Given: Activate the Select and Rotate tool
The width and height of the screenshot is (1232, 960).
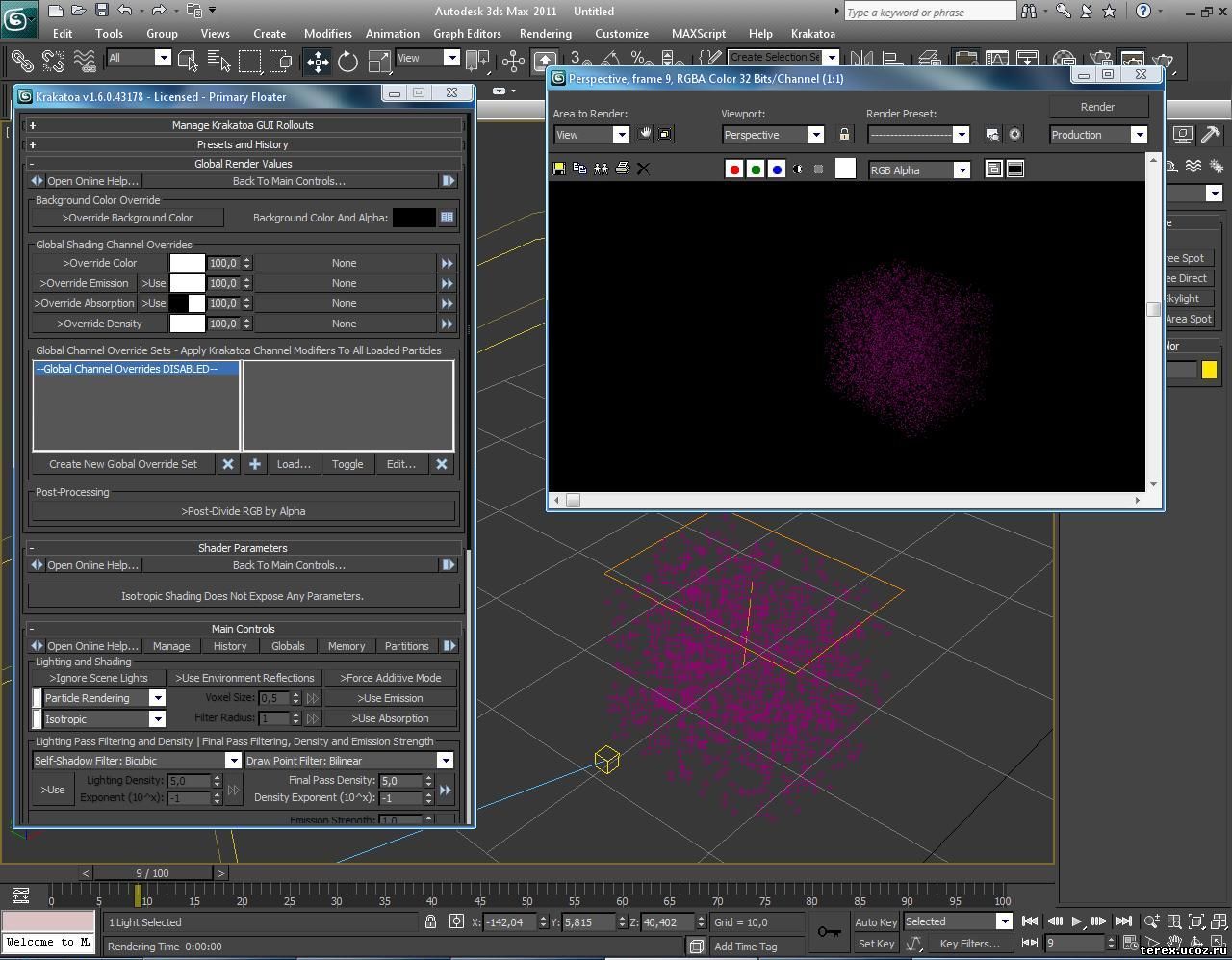Looking at the screenshot, I should click(x=348, y=62).
